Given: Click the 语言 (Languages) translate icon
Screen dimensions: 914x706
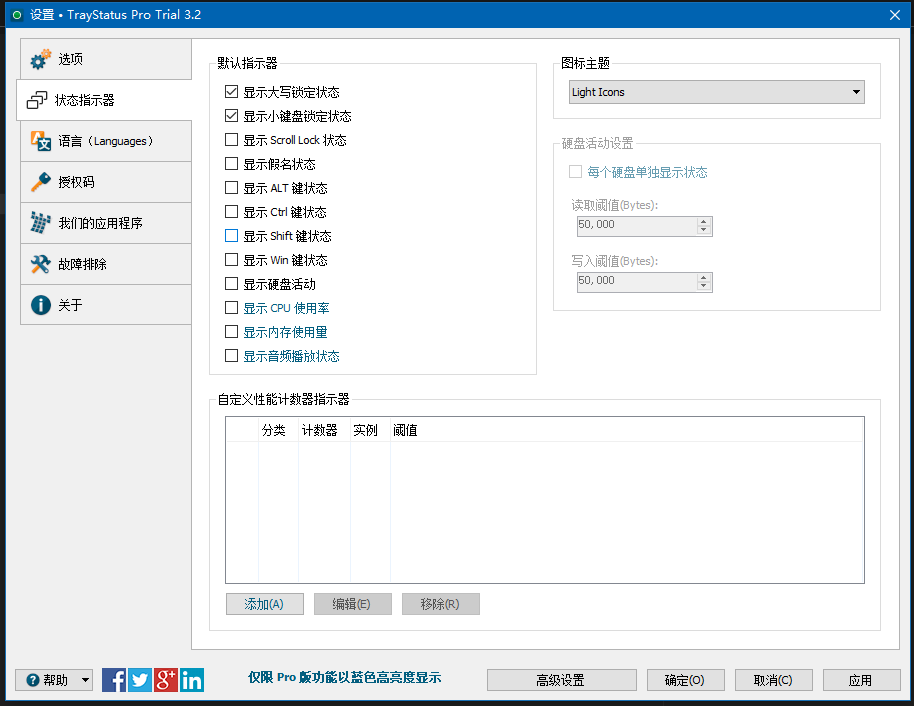Looking at the screenshot, I should point(40,141).
